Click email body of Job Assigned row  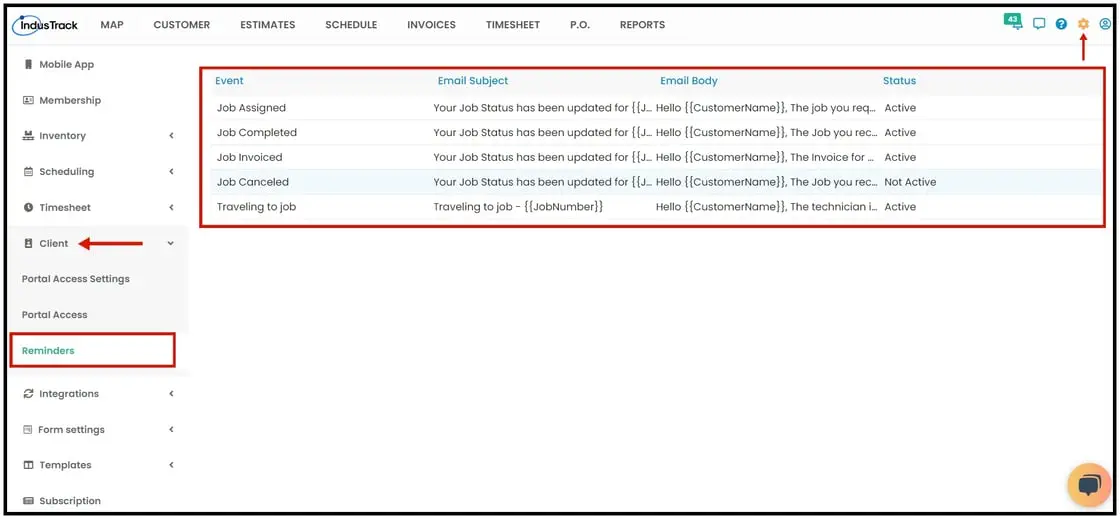click(766, 108)
